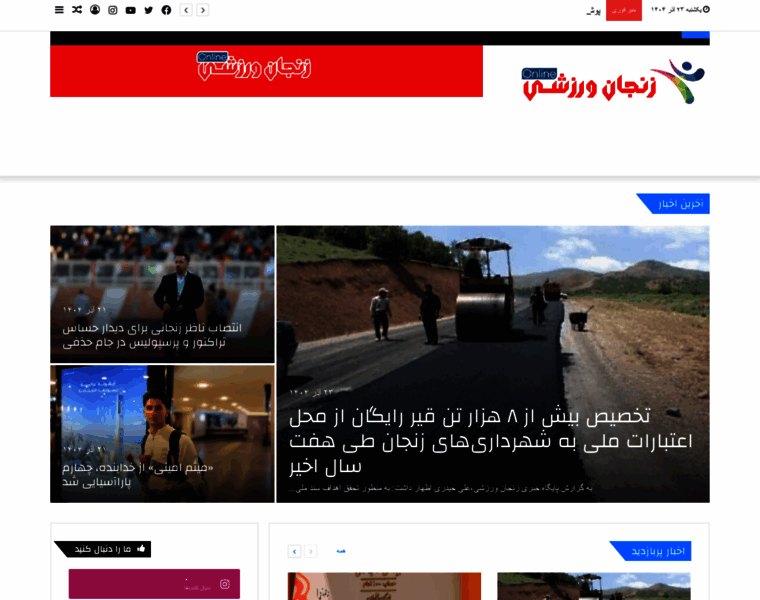
Task: Go to previous breaking news item
Action: point(186,10)
